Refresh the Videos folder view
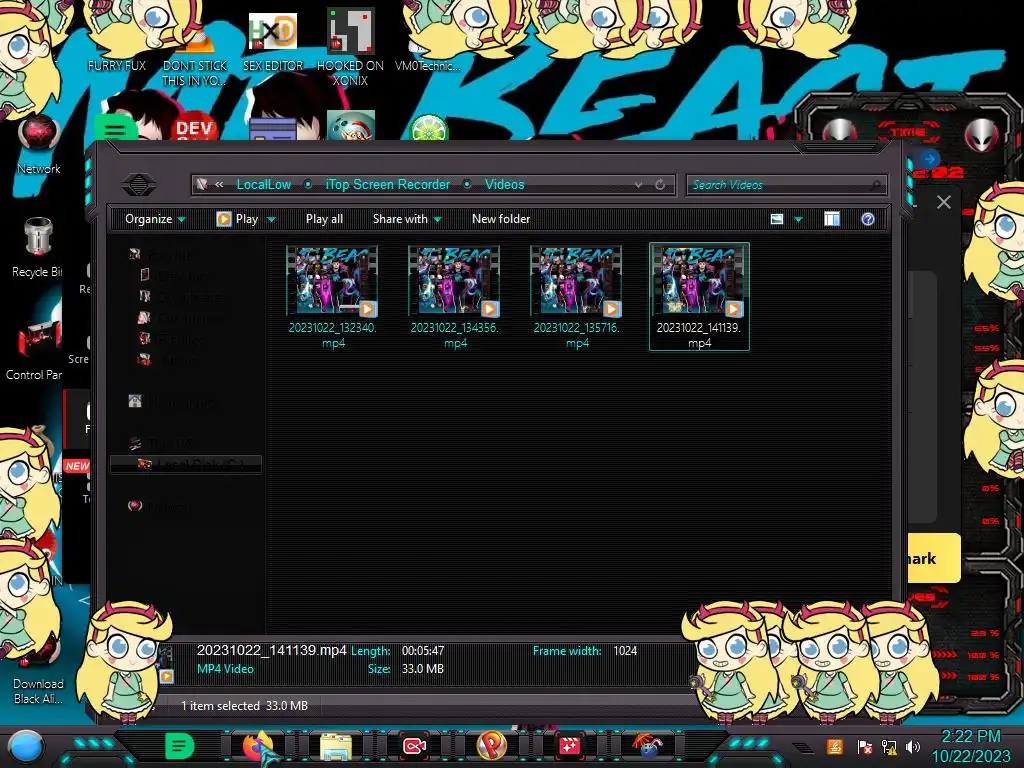The image size is (1024, 768). click(x=660, y=185)
